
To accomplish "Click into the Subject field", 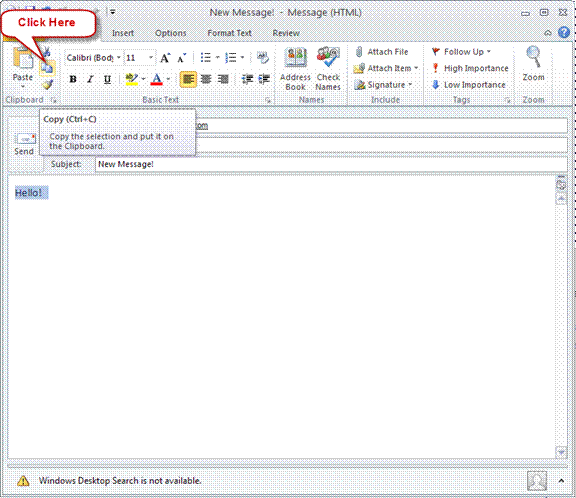I will point(331,164).
